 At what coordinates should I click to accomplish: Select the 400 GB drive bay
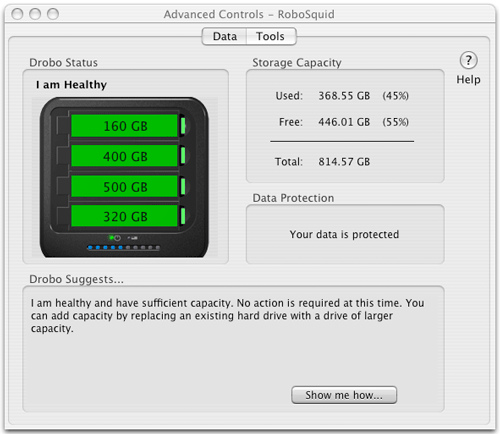click(x=125, y=156)
